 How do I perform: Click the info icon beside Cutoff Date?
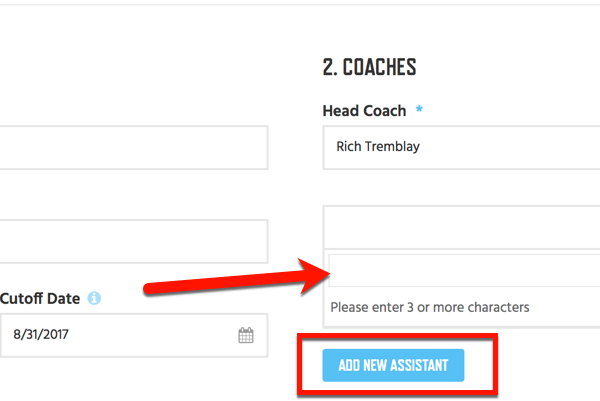(94, 298)
